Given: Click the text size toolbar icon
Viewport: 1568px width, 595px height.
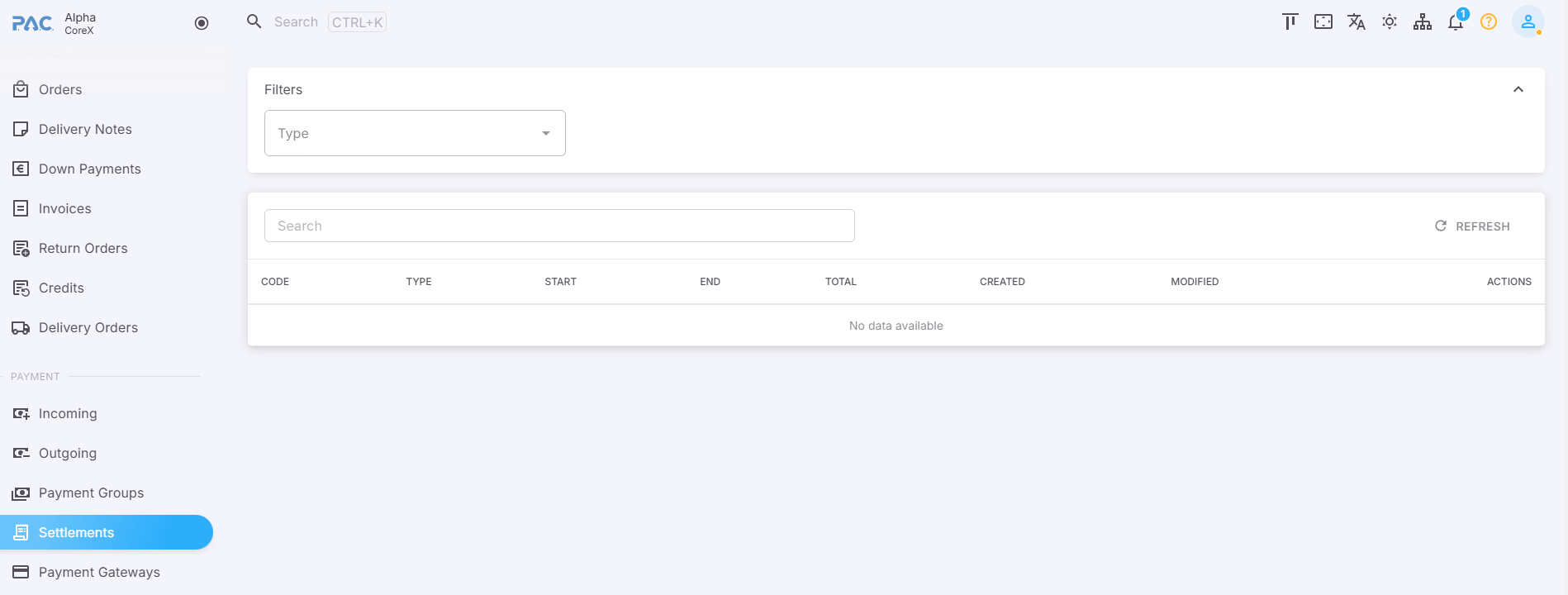Looking at the screenshot, I should click(x=1290, y=22).
